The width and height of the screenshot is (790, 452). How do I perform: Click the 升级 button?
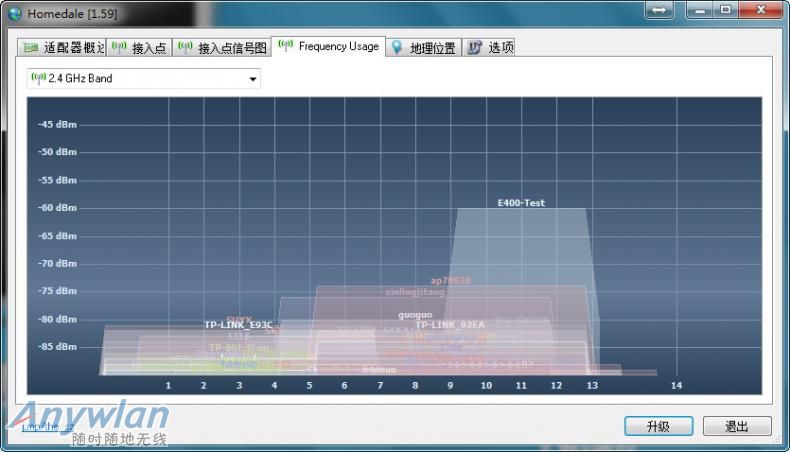(657, 426)
